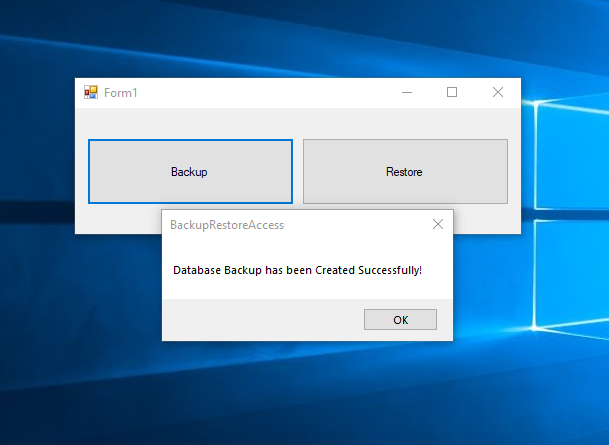Close the BackupRestoreAccess dialog
609x445 pixels.
tap(438, 224)
